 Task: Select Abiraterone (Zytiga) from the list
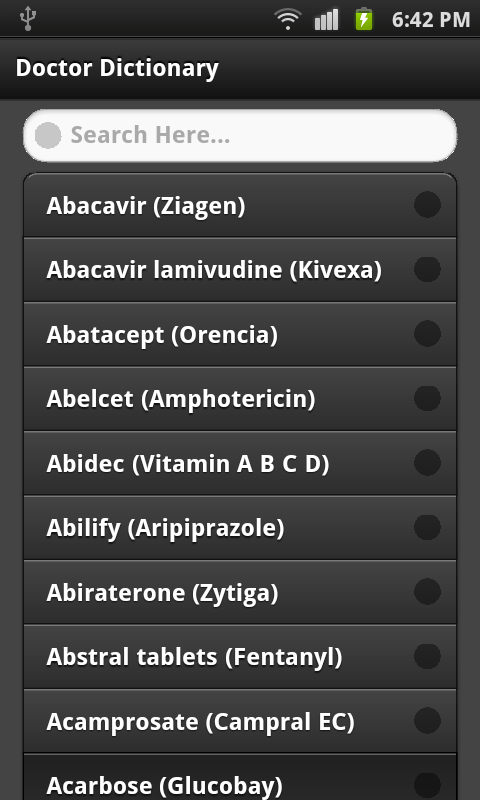click(x=240, y=592)
